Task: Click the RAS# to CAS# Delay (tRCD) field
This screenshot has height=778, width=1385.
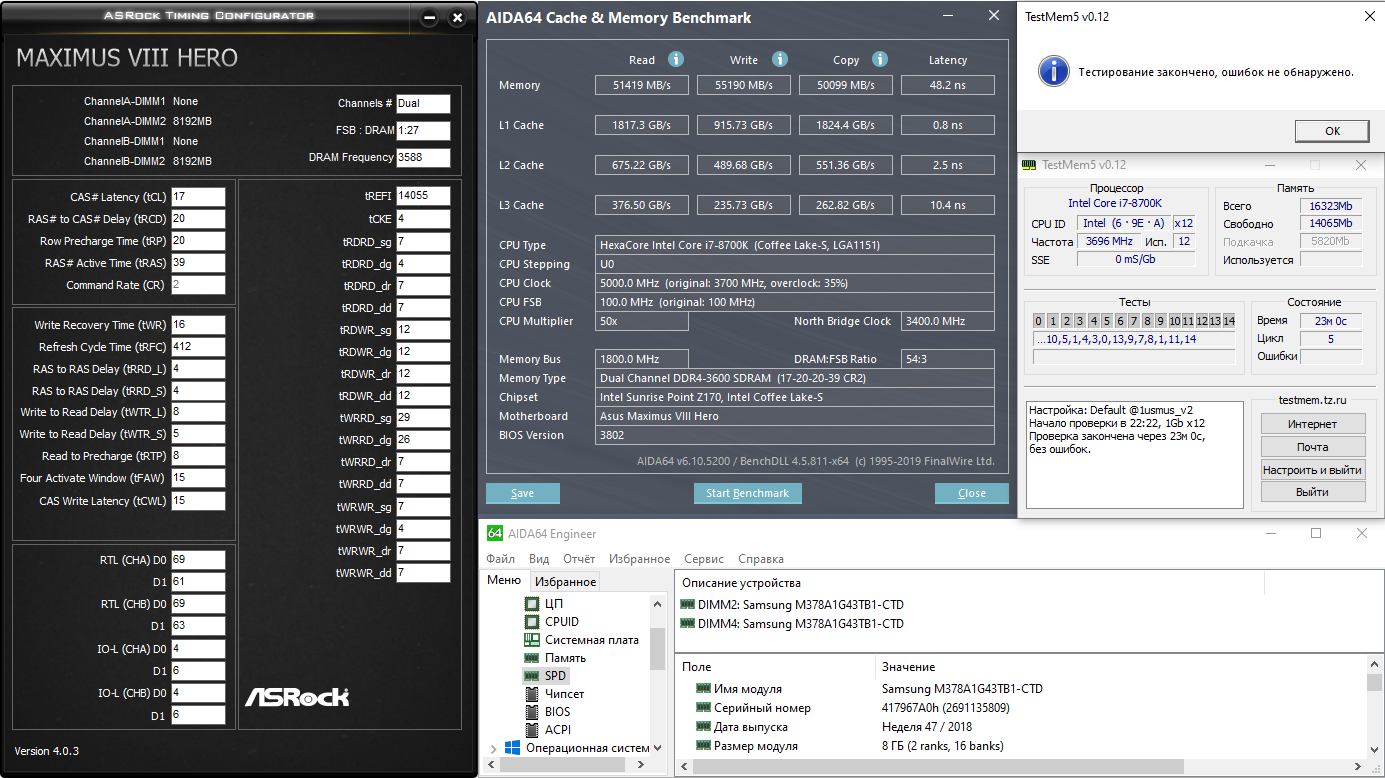Action: point(198,219)
